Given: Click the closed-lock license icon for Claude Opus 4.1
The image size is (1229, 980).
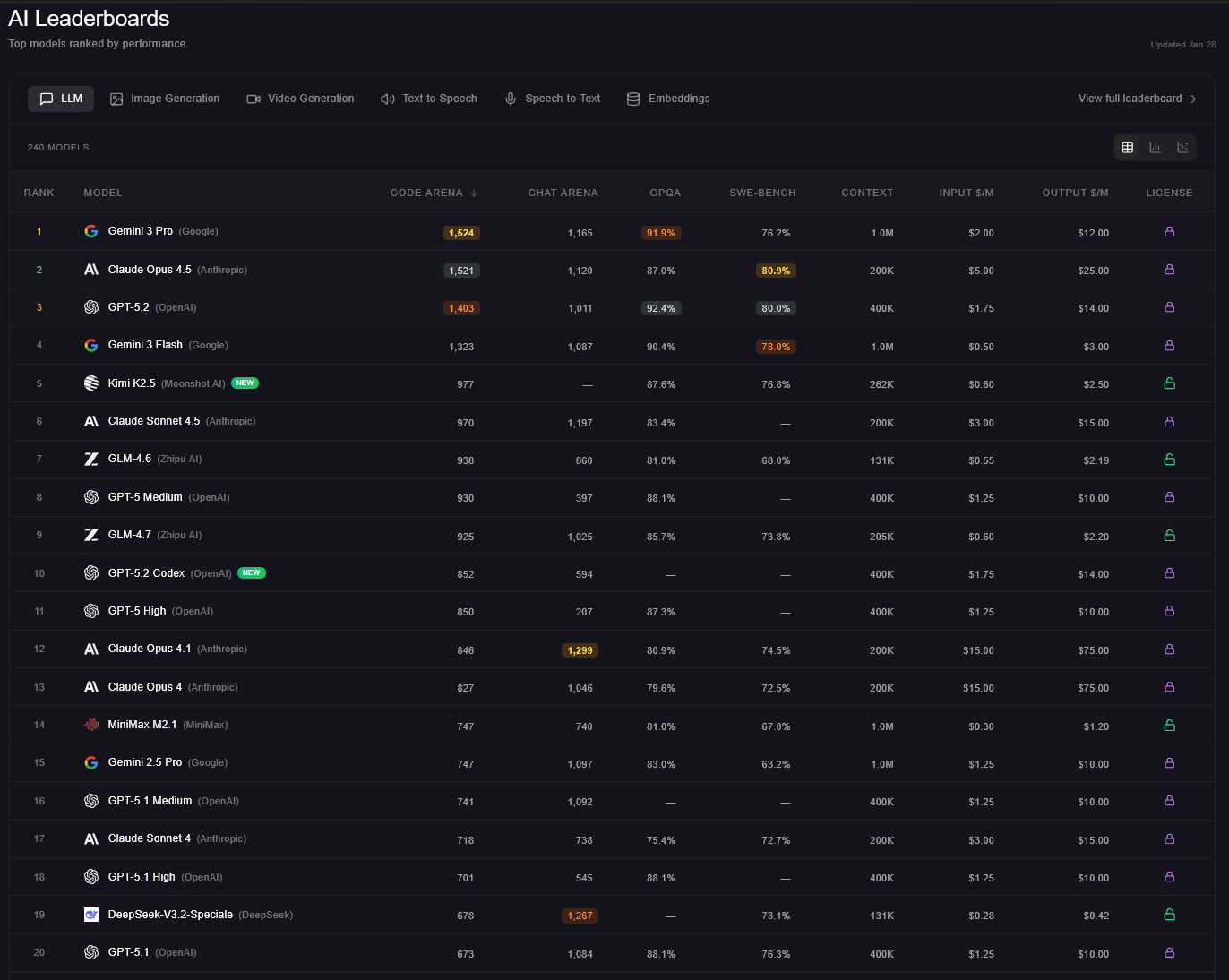Looking at the screenshot, I should [1169, 649].
